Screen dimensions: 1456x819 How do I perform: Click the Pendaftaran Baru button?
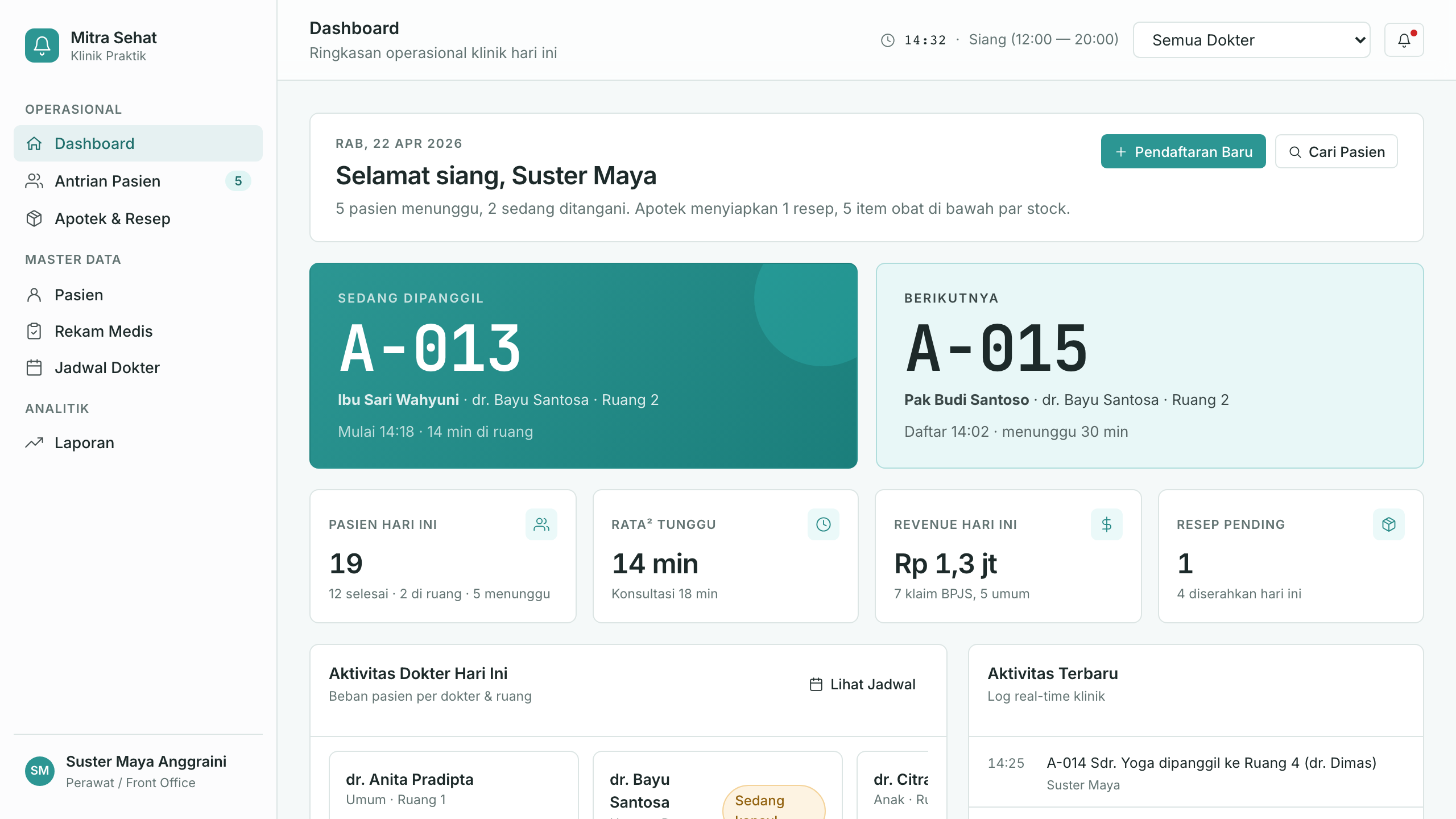(x=1183, y=151)
